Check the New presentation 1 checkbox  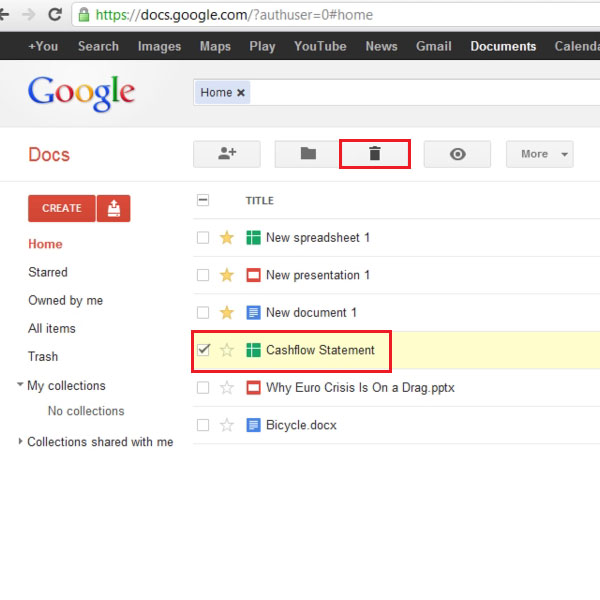point(203,275)
